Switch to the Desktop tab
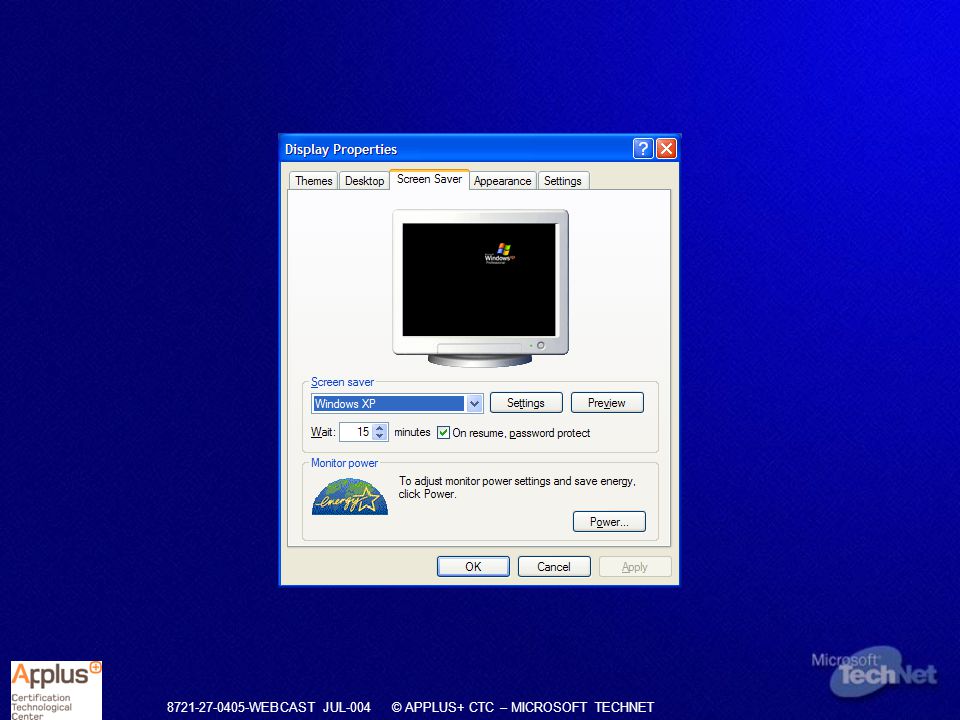The height and width of the screenshot is (720, 960). pos(364,181)
